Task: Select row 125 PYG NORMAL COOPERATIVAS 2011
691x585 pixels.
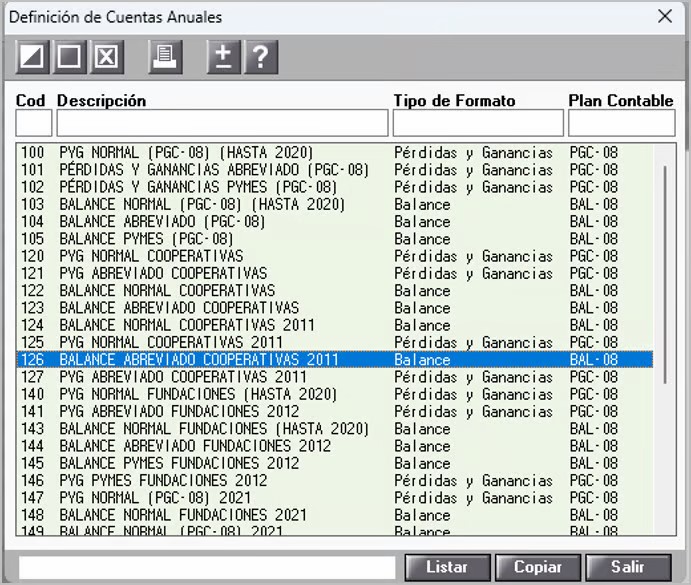Action: click(335, 342)
